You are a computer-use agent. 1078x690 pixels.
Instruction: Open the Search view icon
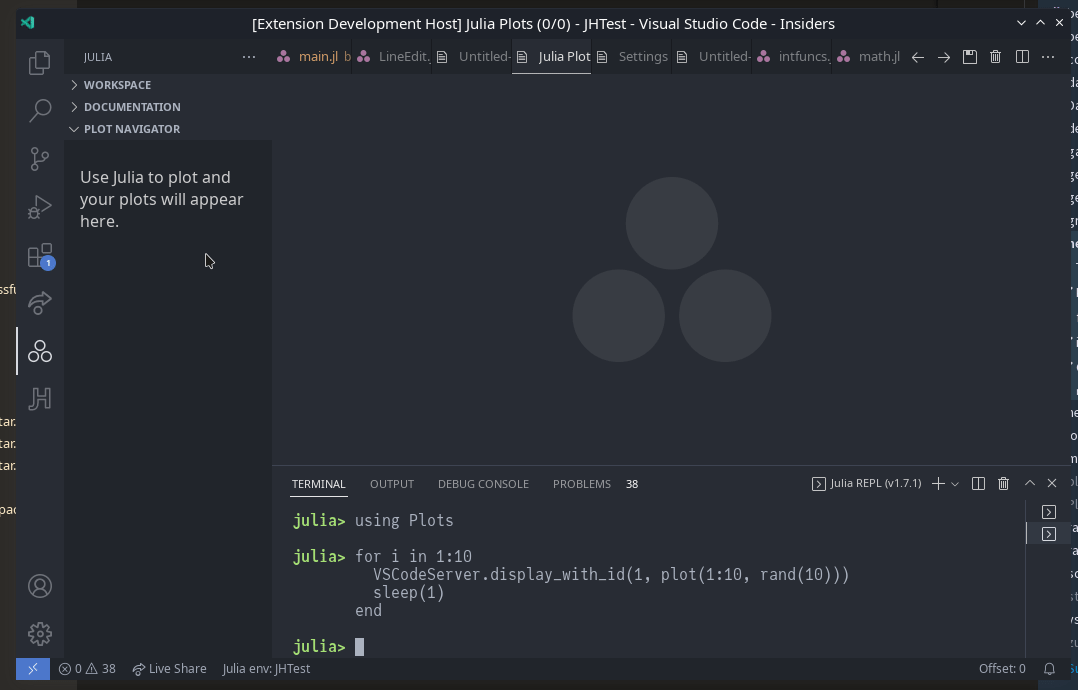[x=40, y=111]
